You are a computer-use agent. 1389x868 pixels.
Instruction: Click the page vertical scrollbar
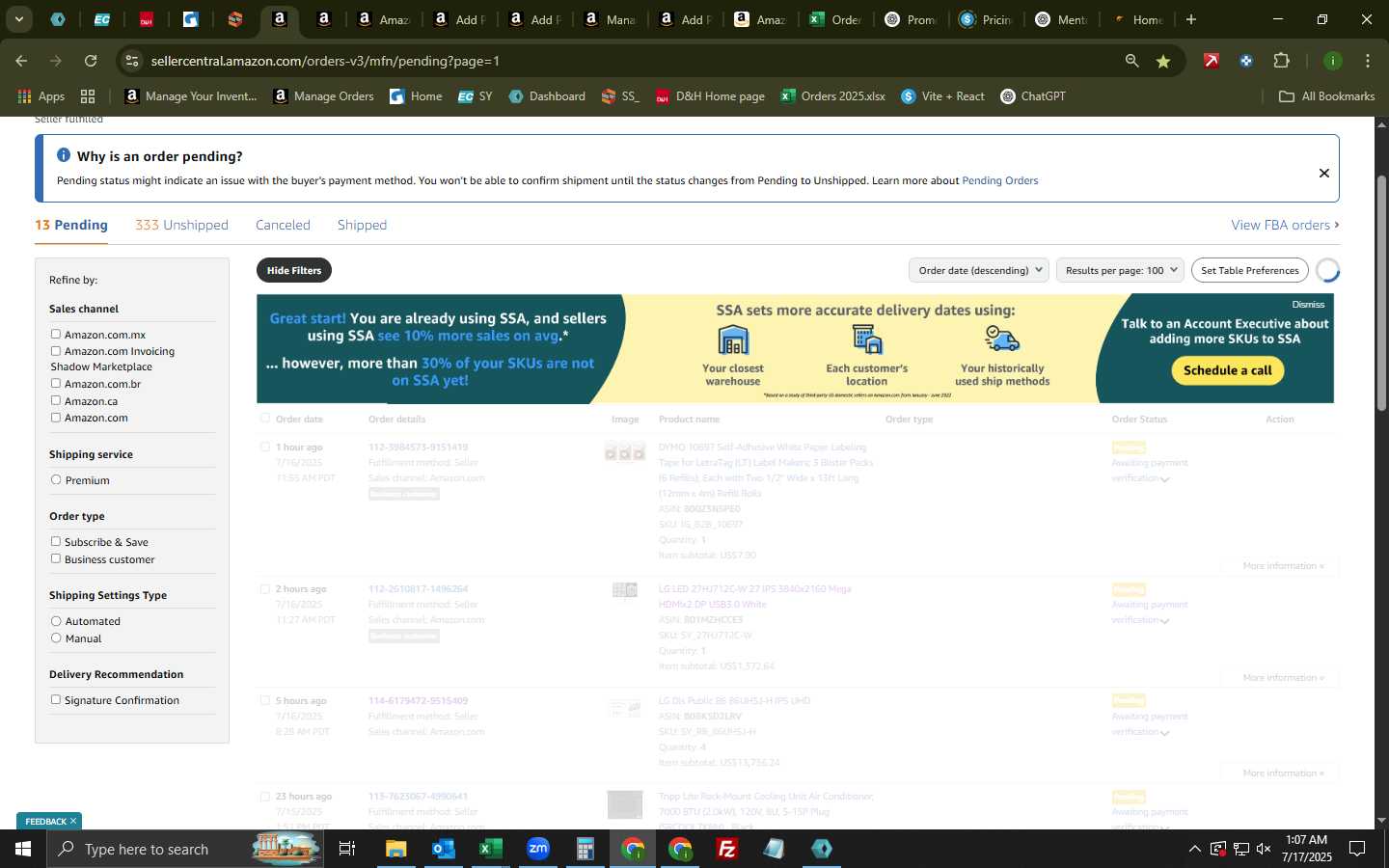pos(1381,294)
